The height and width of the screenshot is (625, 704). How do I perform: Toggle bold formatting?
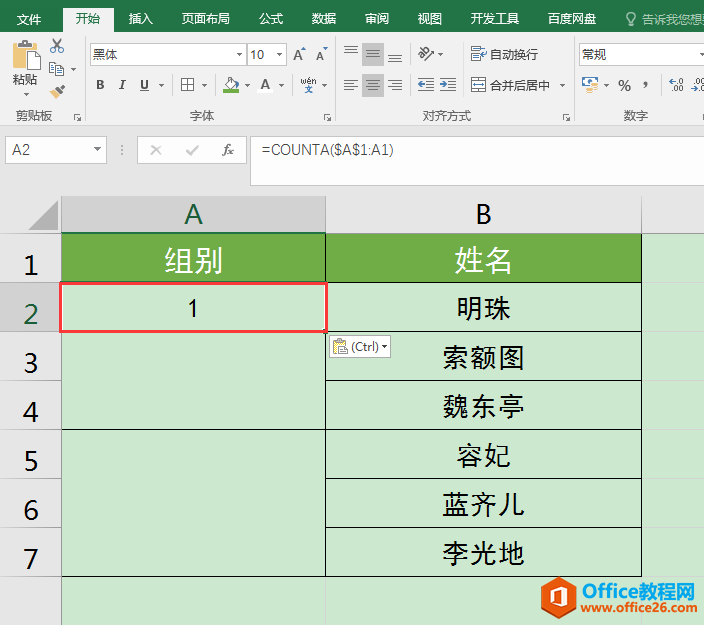(x=101, y=85)
